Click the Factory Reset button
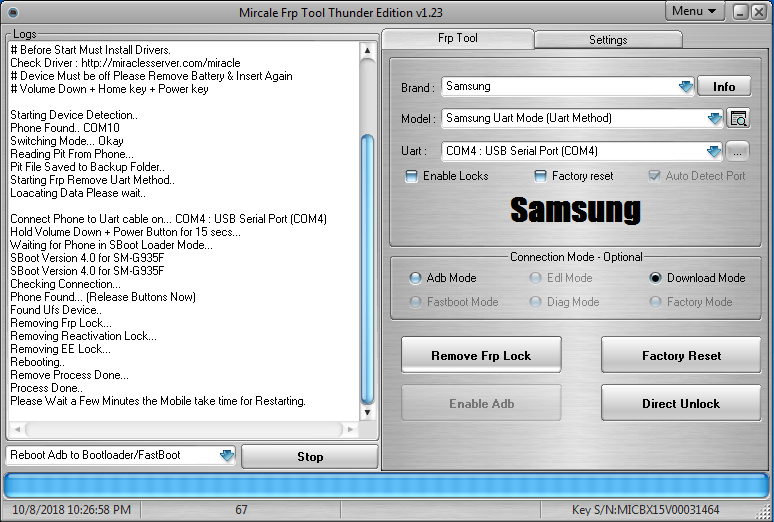Screen dimensions: 774x522 pos(681,355)
